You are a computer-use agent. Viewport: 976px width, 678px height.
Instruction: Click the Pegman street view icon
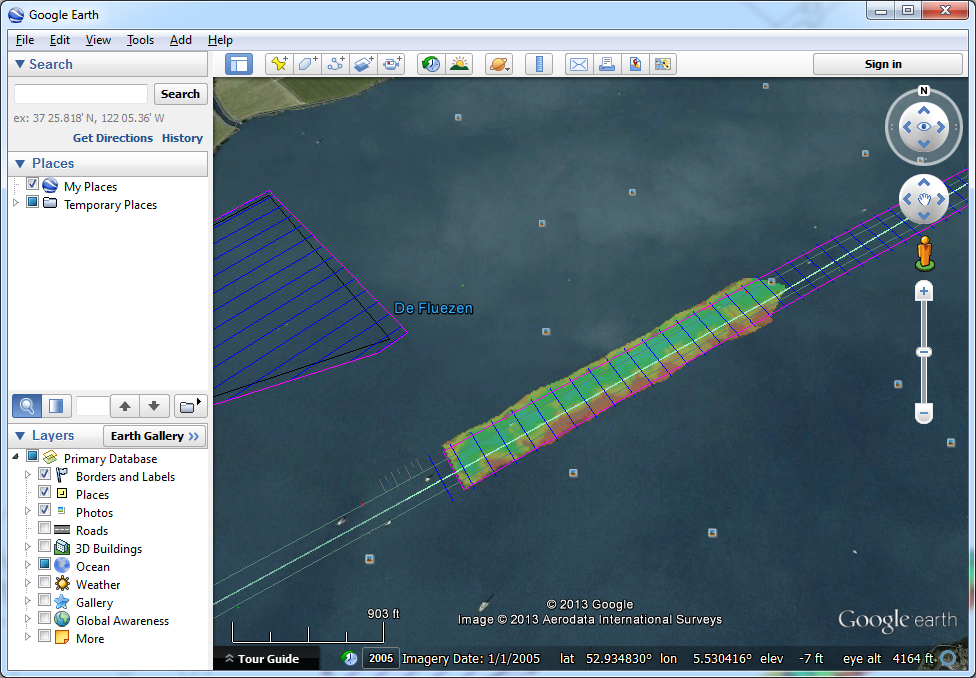click(x=925, y=253)
